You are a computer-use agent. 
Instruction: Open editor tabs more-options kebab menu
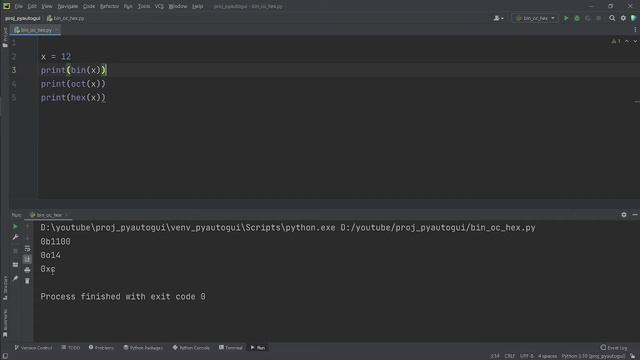click(x=635, y=30)
